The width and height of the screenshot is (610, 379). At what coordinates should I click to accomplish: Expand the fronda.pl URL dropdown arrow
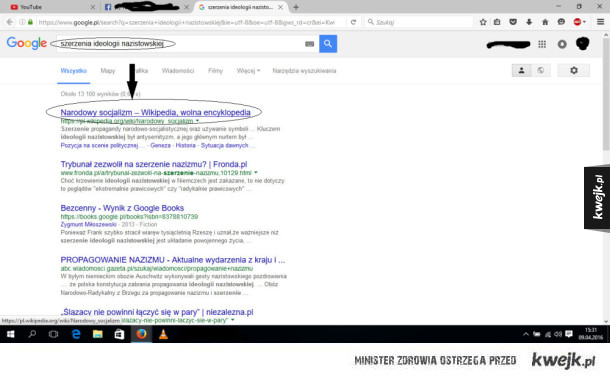[256, 172]
